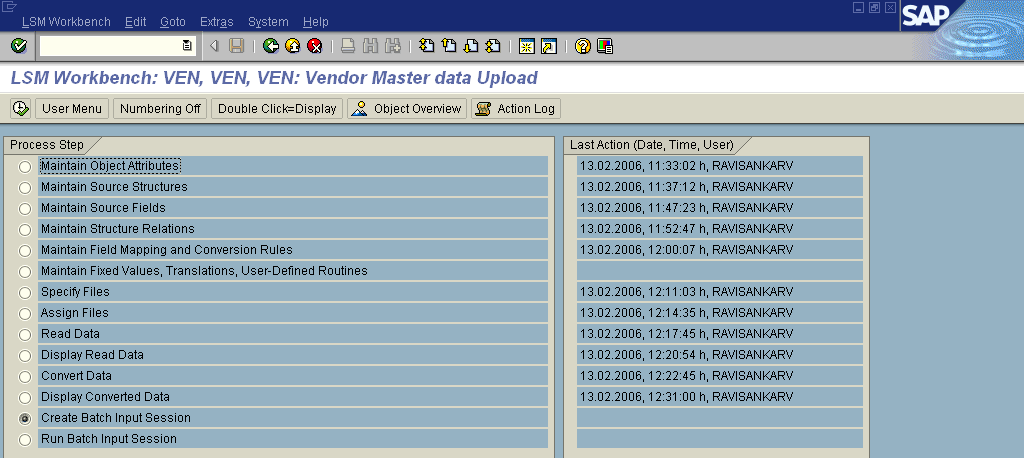Click the green Back arrow icon
The width and height of the screenshot is (1024, 458).
click(271, 46)
